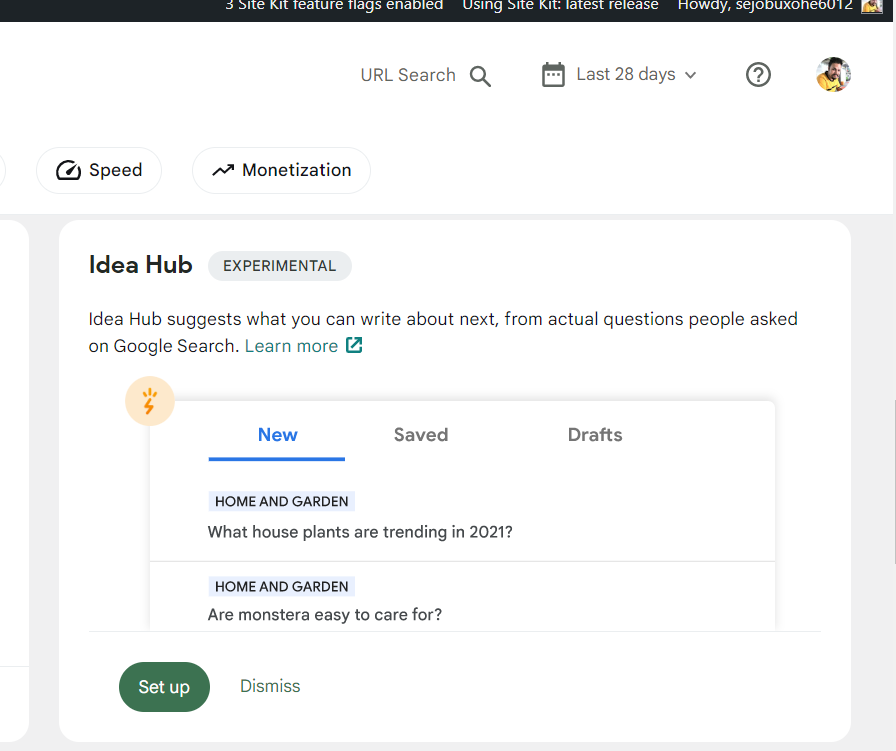Click the Monetization trend arrow icon

pos(223,170)
